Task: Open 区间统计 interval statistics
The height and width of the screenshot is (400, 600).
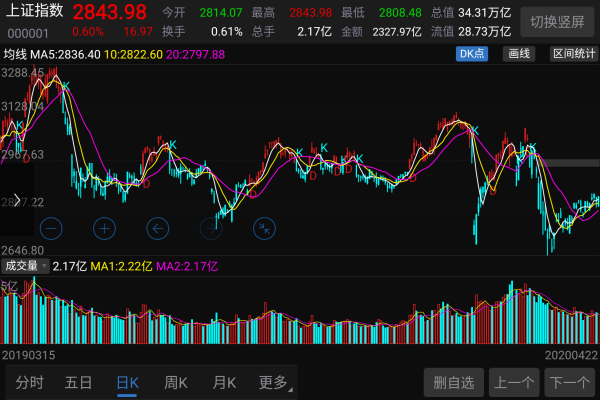Action: pos(574,54)
